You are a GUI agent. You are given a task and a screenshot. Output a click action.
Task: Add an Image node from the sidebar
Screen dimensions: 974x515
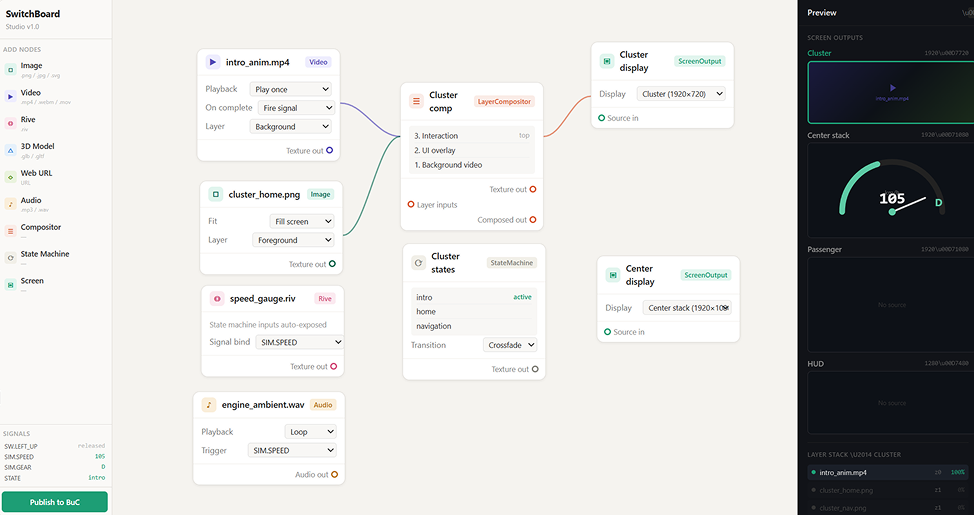click(55, 70)
